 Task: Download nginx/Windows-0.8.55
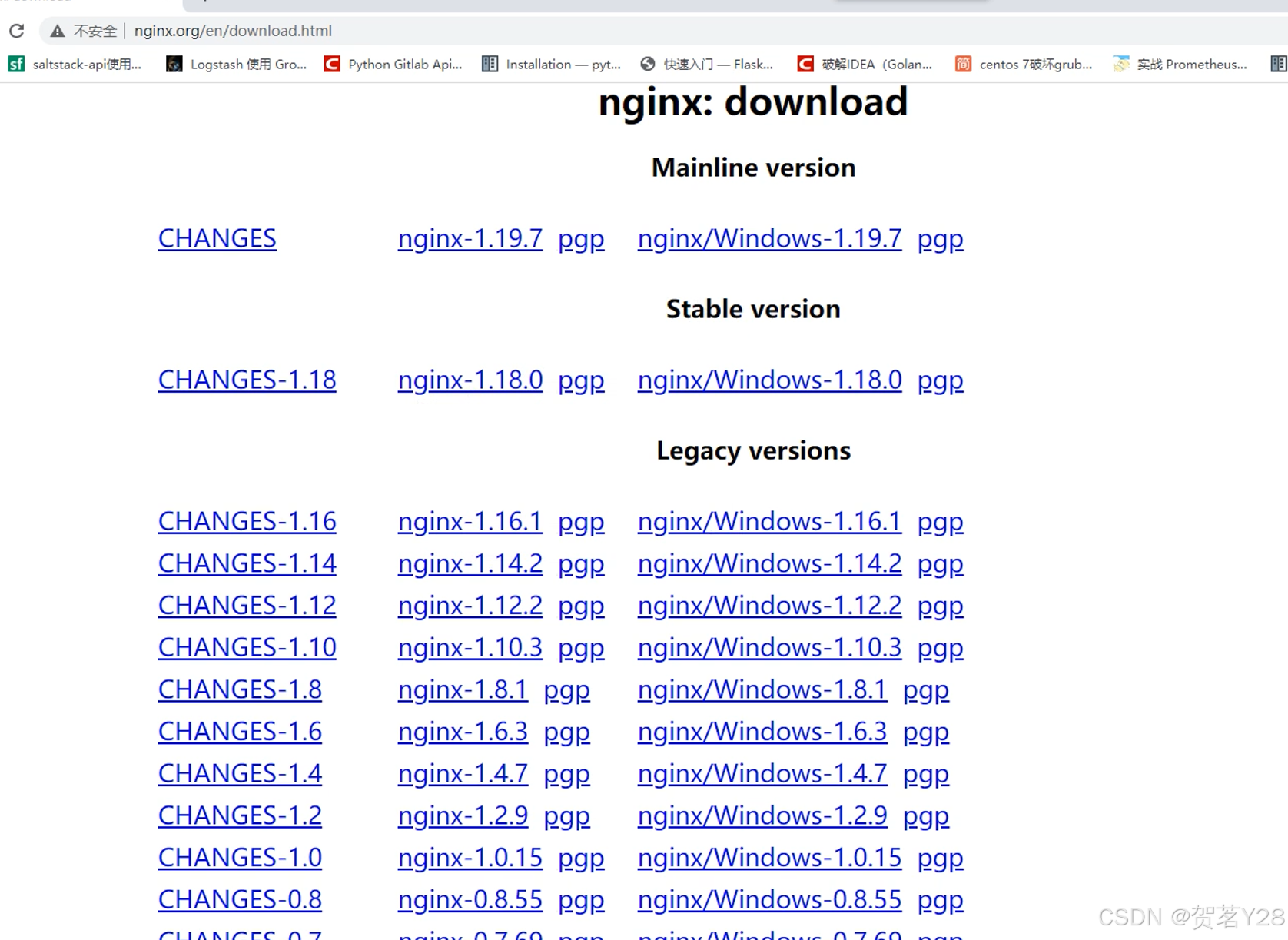point(769,899)
